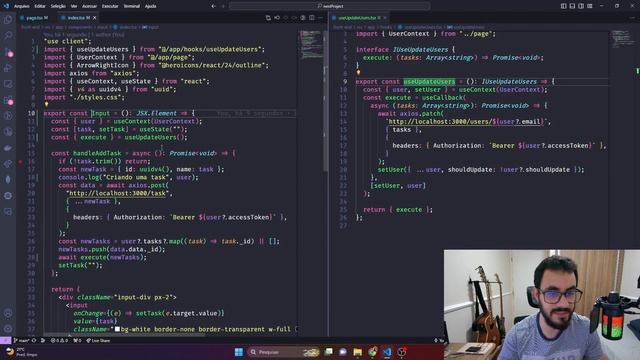Click the left editor horizontal scrollbar

(x=124, y=335)
